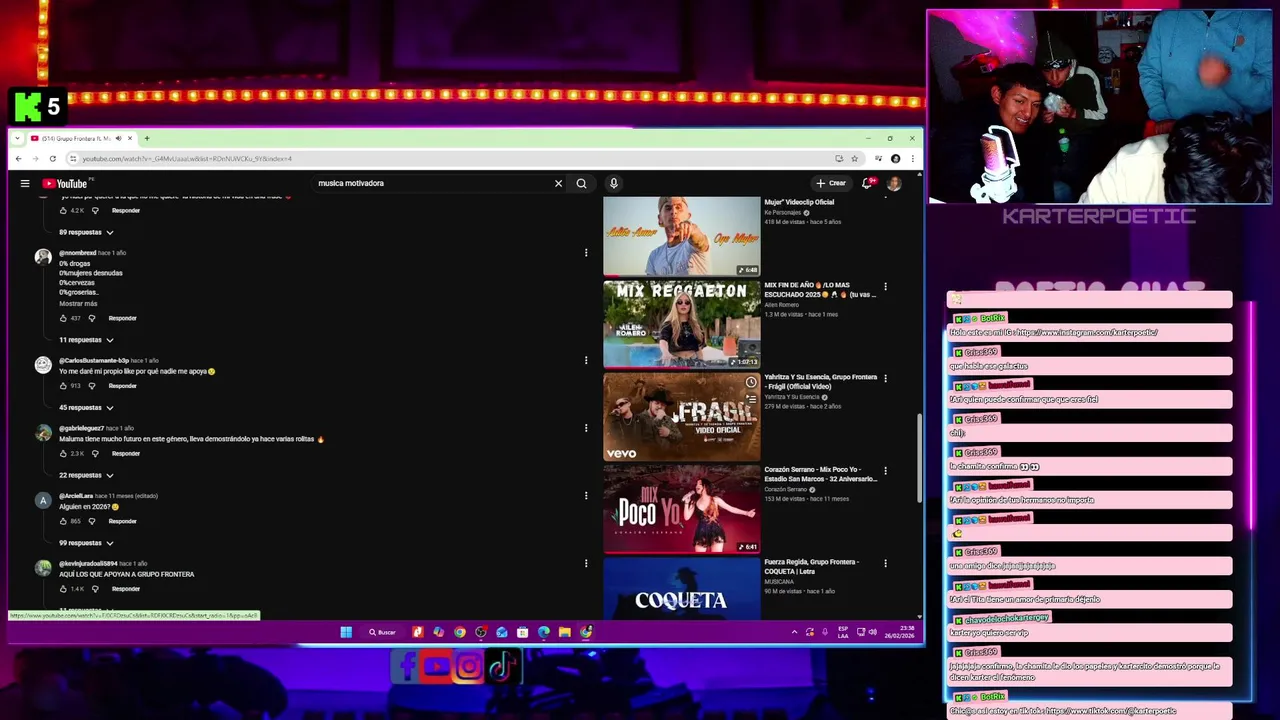The image size is (1280, 720).
Task: Mute the Grupo Frontera tab audio
Action: pos(118,138)
